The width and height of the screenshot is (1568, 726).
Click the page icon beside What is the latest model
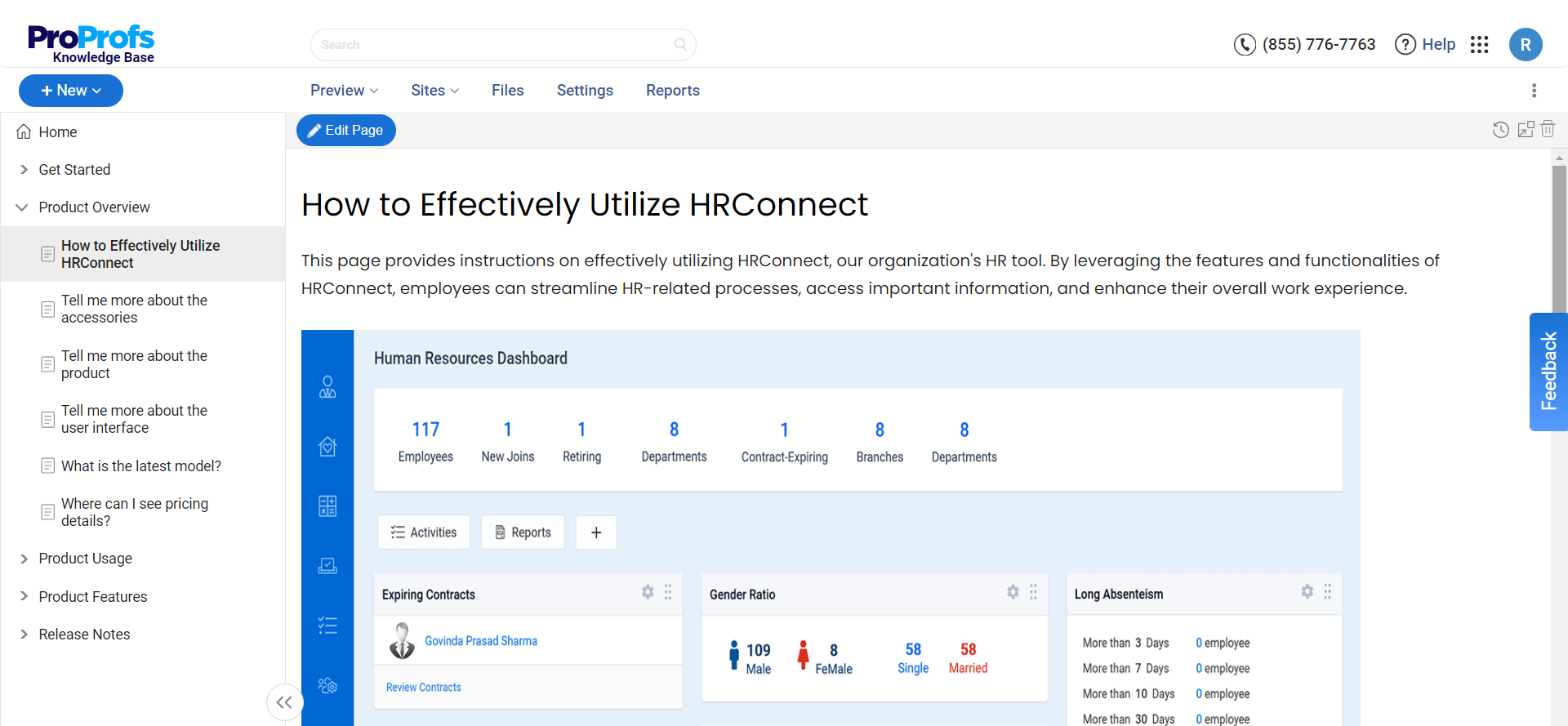pyautogui.click(x=48, y=465)
